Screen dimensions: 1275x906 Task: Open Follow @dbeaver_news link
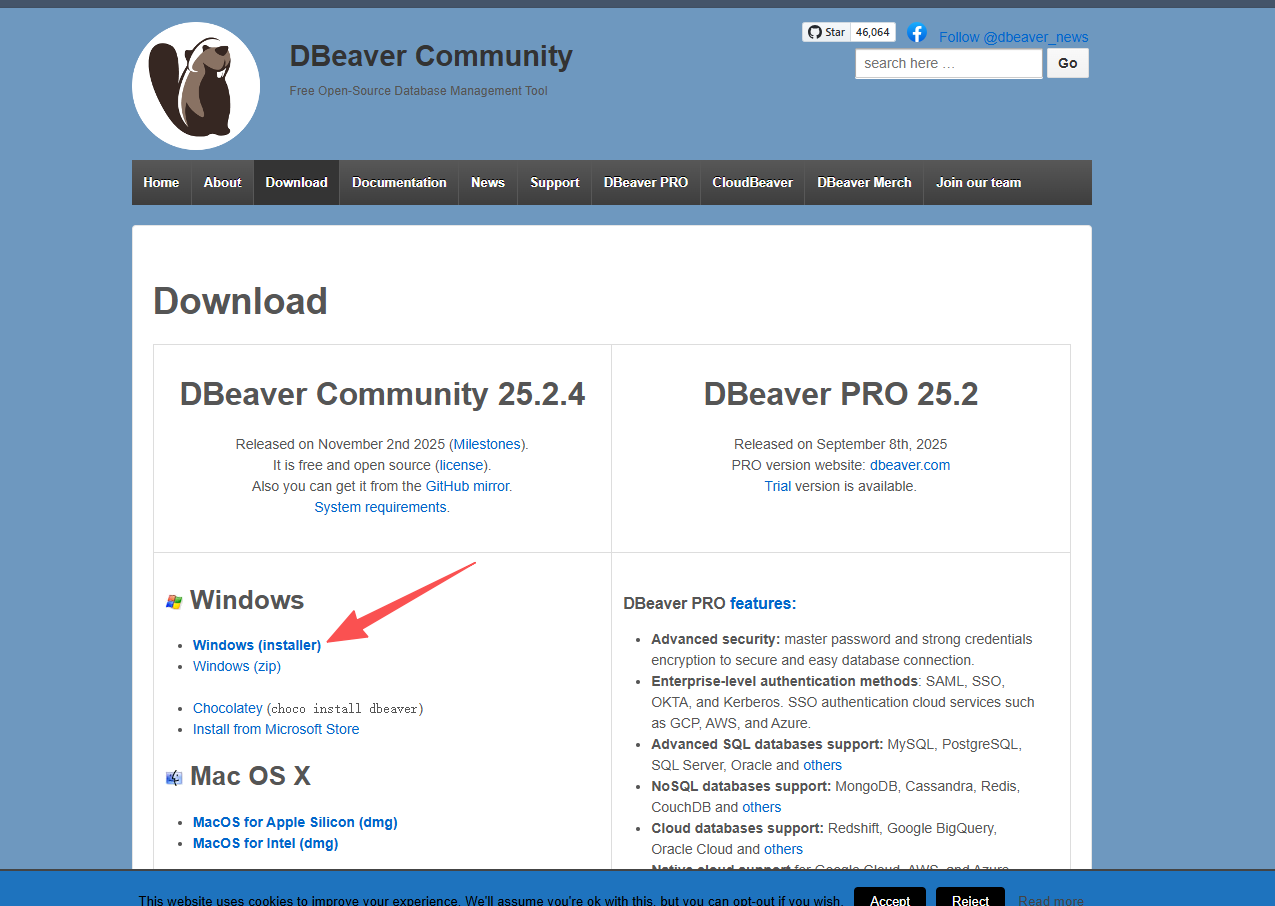click(1013, 37)
